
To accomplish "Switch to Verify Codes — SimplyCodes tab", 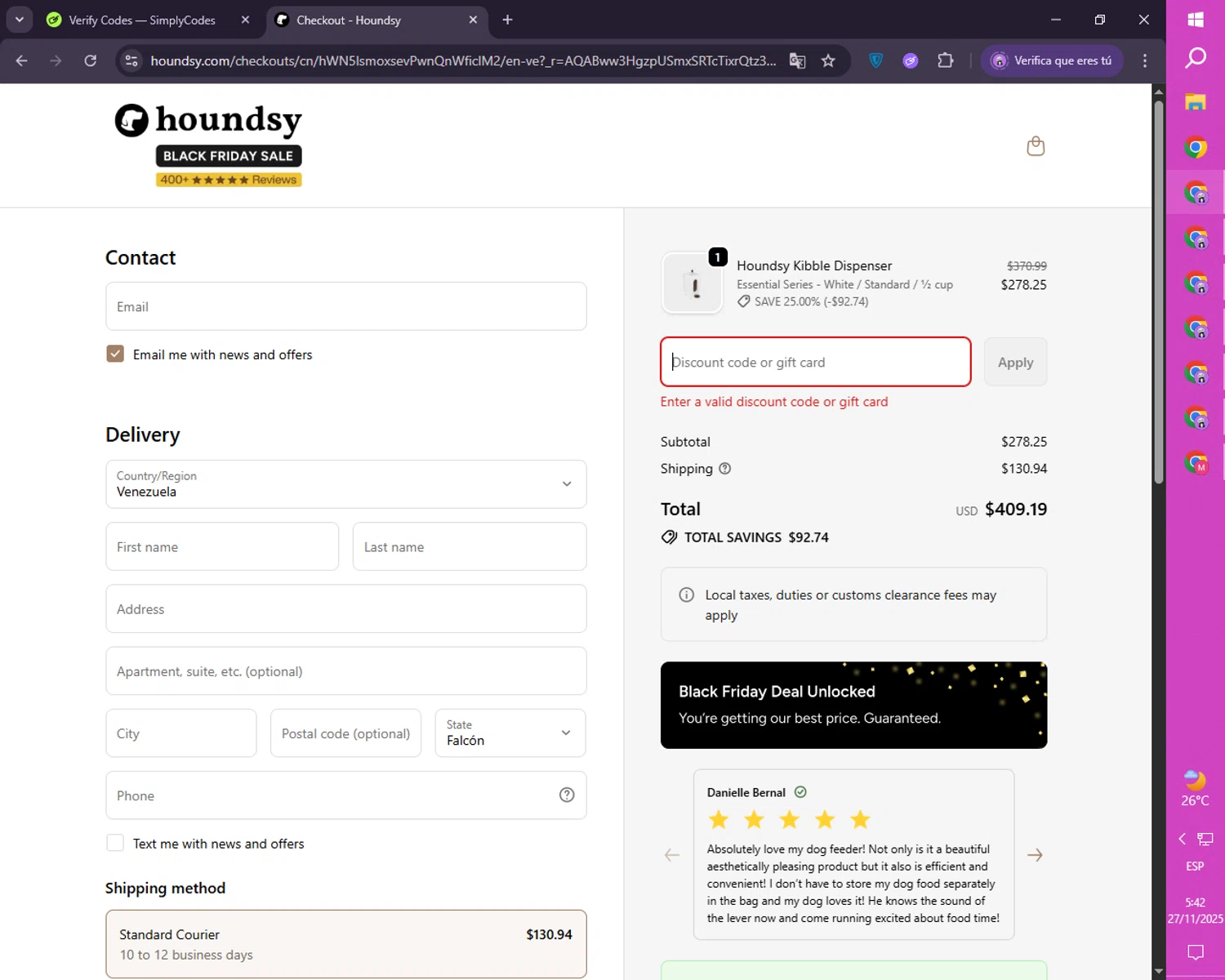I will (142, 20).
